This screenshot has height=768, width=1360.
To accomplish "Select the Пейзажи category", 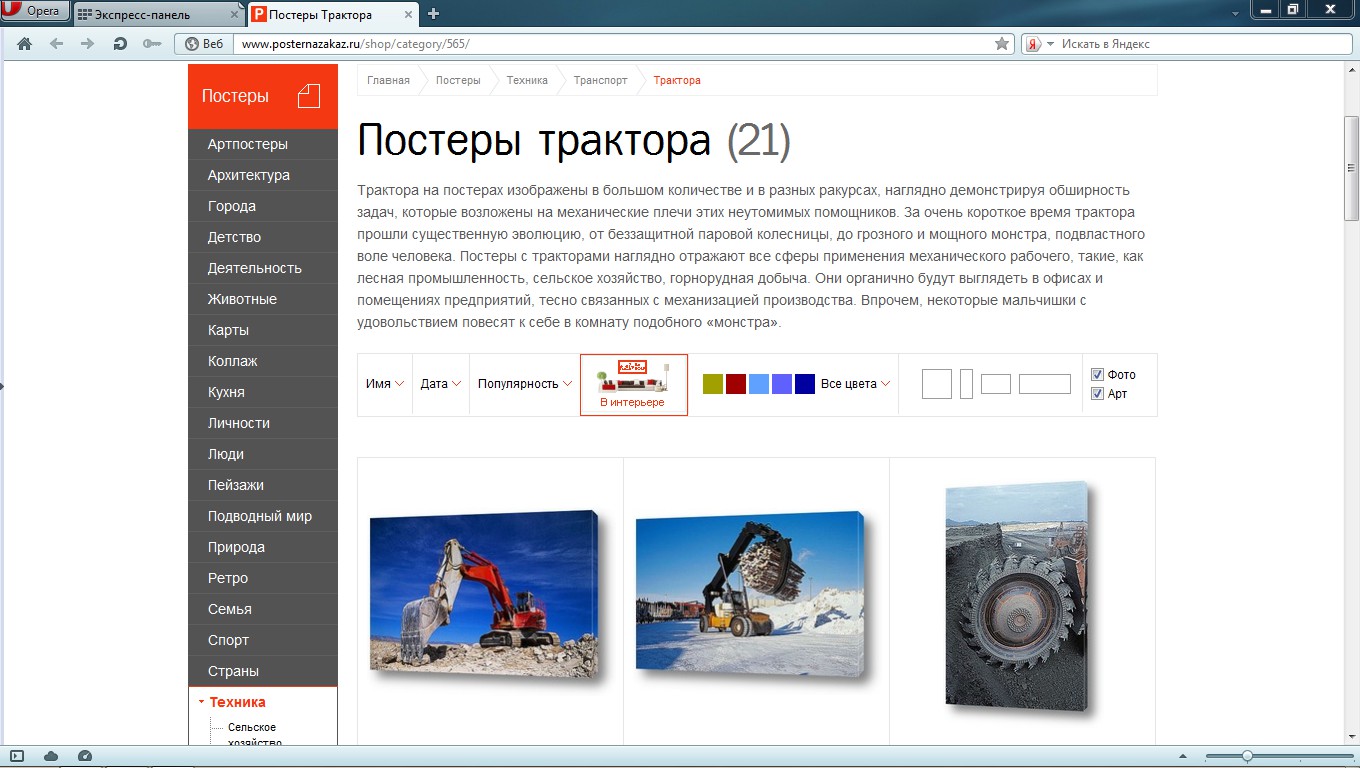I will pos(263,485).
